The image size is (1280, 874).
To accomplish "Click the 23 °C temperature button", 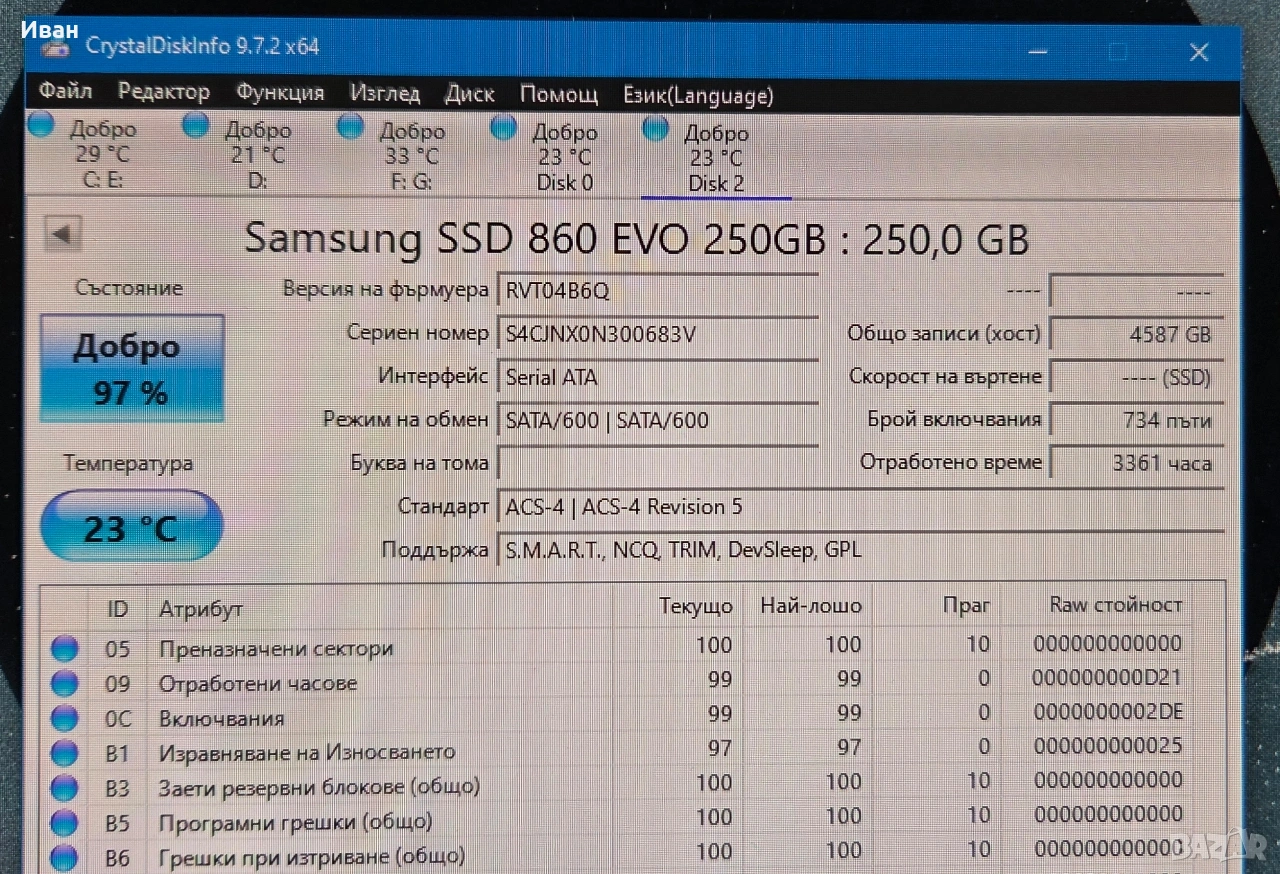I will tap(131, 526).
